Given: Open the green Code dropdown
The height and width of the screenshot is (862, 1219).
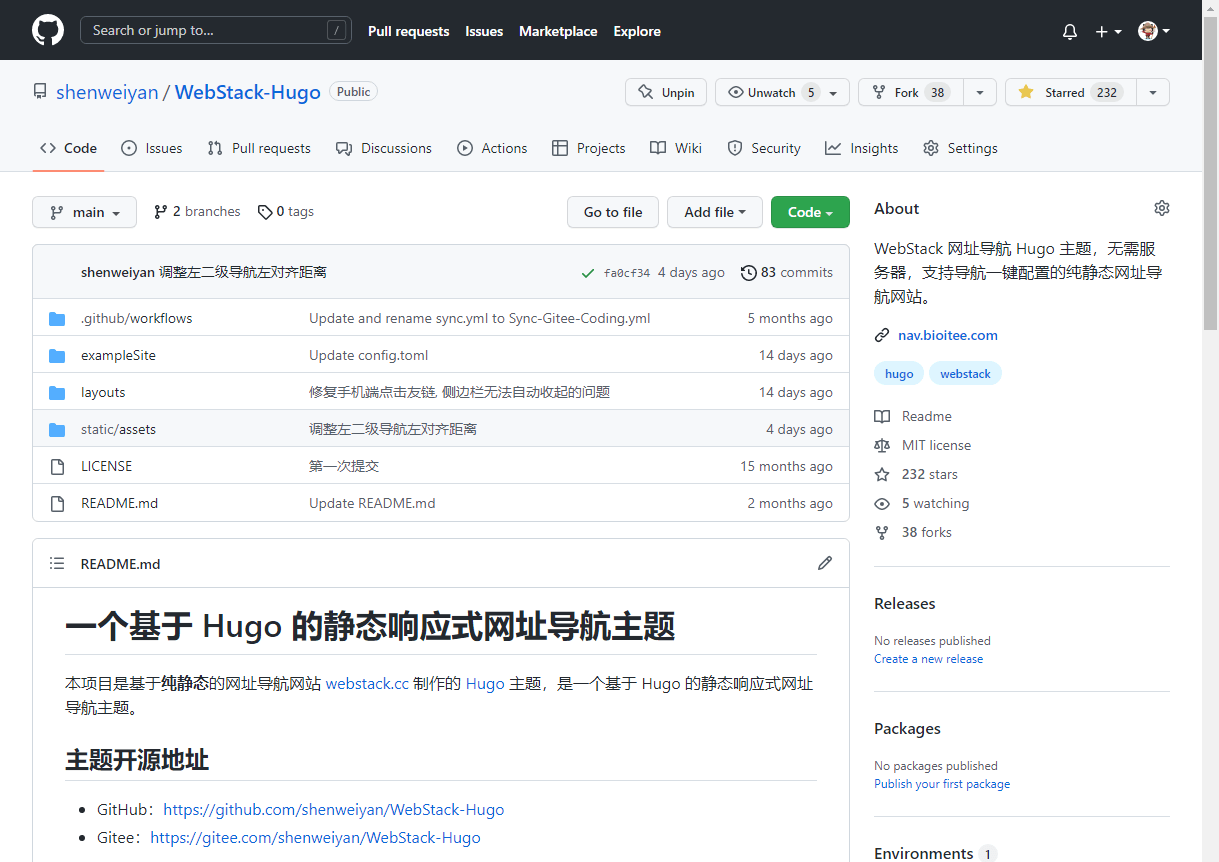Looking at the screenshot, I should point(810,212).
